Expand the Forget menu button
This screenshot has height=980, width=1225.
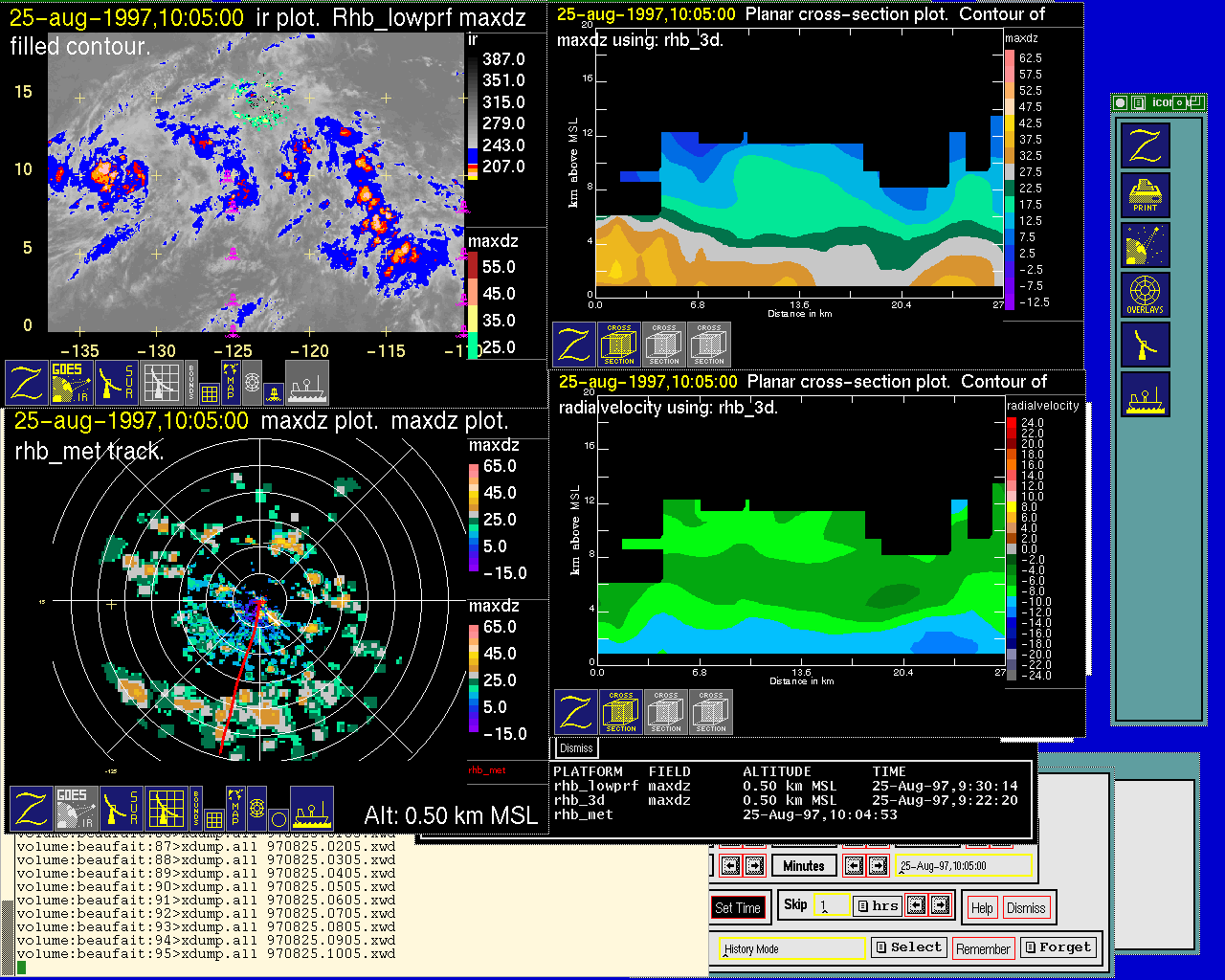1058,947
